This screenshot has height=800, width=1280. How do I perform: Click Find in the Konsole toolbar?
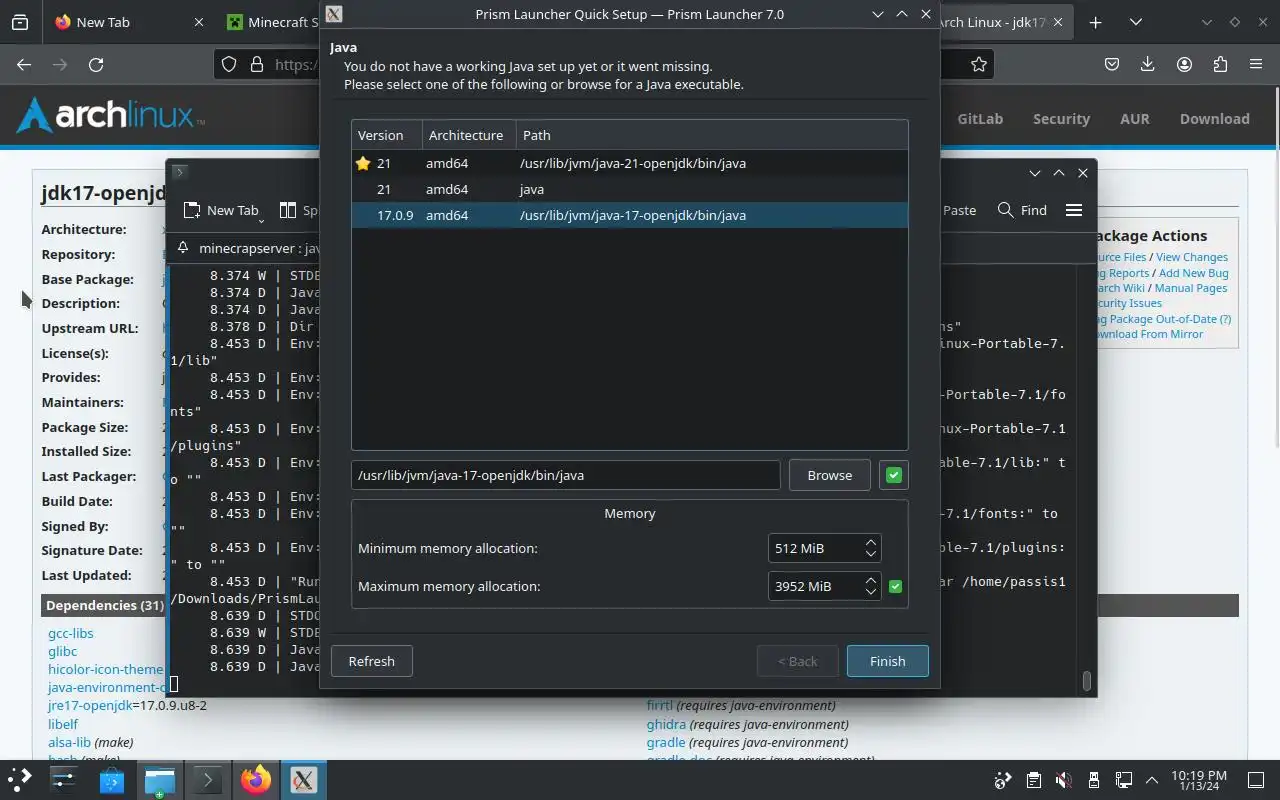tap(1022, 210)
